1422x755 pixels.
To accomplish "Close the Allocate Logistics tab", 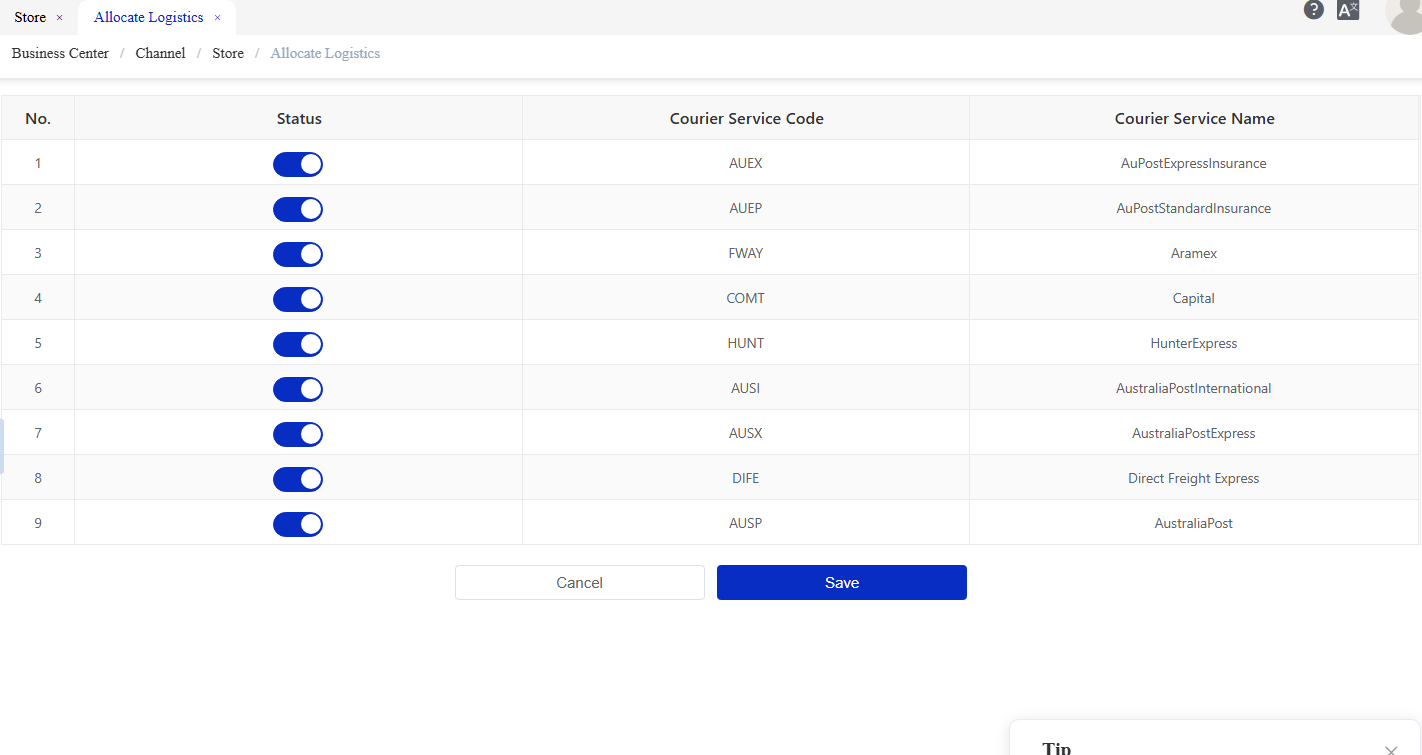I will (x=217, y=18).
